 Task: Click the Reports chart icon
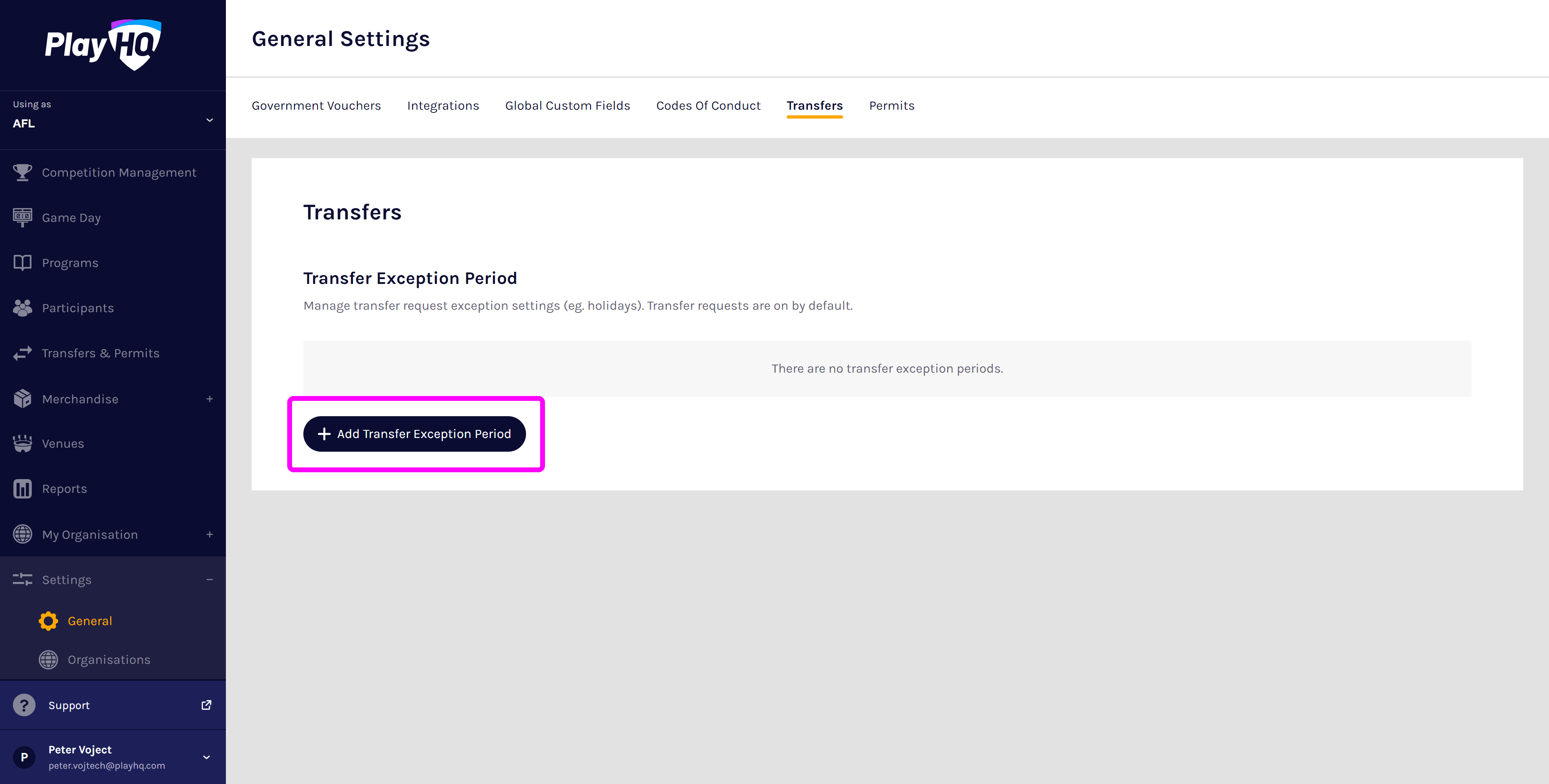(22, 489)
